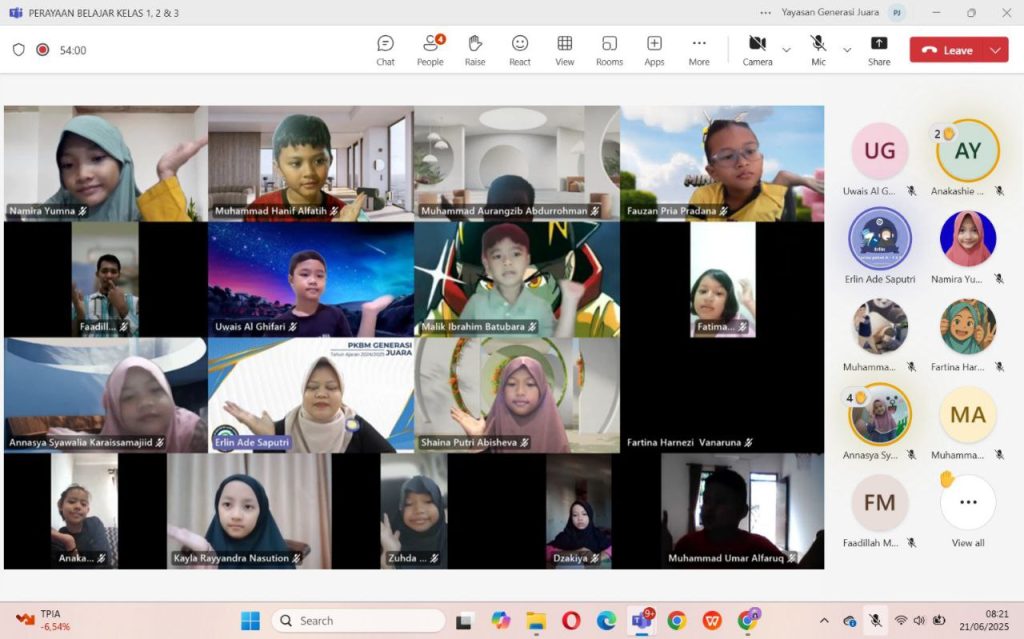Select Muhammad Hanif Alfatih's video tile

[x=311, y=163]
